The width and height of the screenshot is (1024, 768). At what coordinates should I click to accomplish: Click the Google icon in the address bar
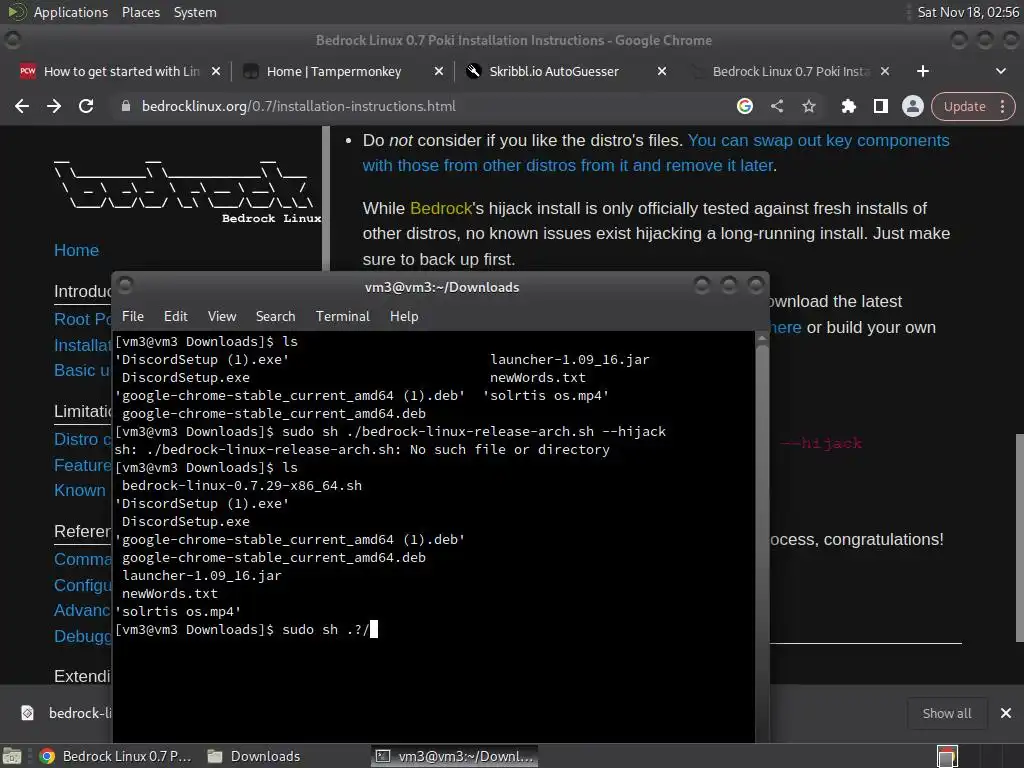(x=744, y=106)
